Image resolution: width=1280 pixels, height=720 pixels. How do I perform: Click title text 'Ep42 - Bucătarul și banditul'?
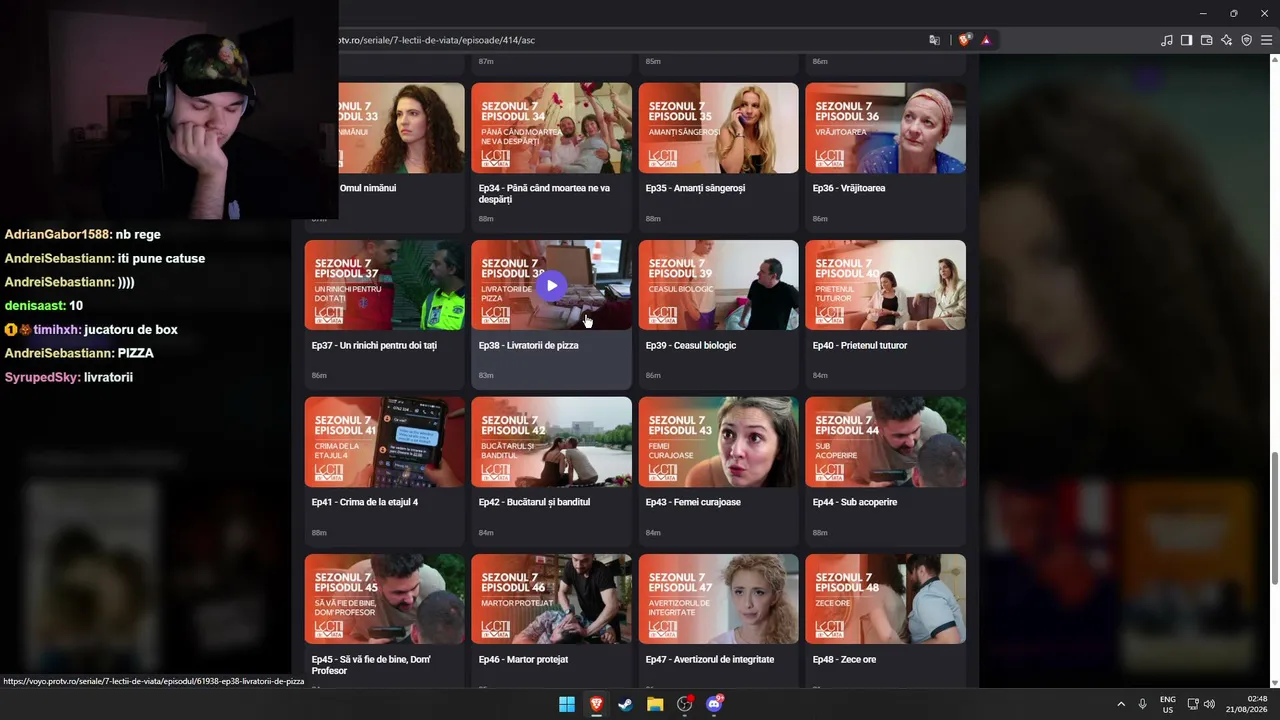[x=534, y=502]
